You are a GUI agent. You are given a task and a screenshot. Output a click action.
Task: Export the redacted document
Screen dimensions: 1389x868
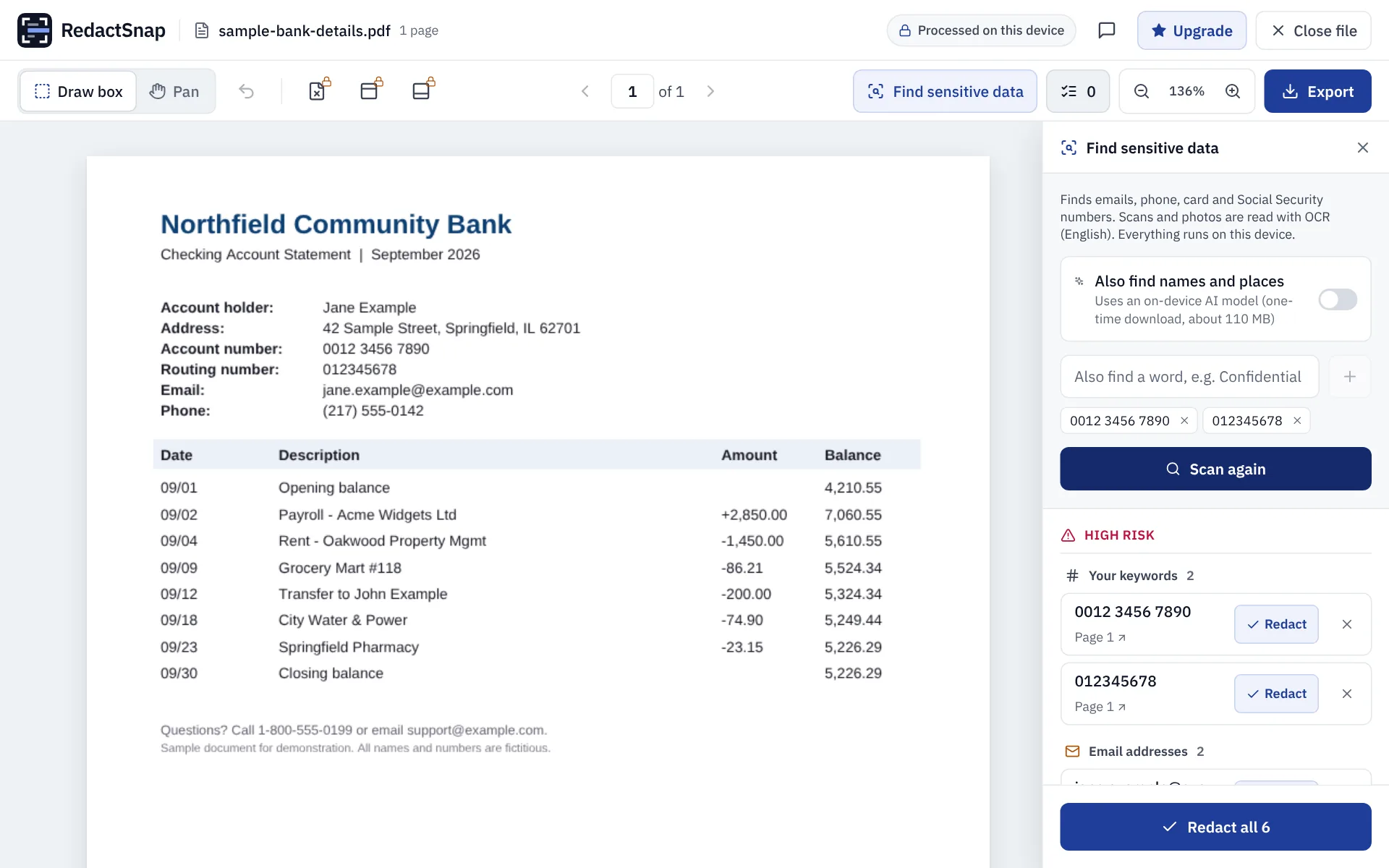click(1317, 91)
